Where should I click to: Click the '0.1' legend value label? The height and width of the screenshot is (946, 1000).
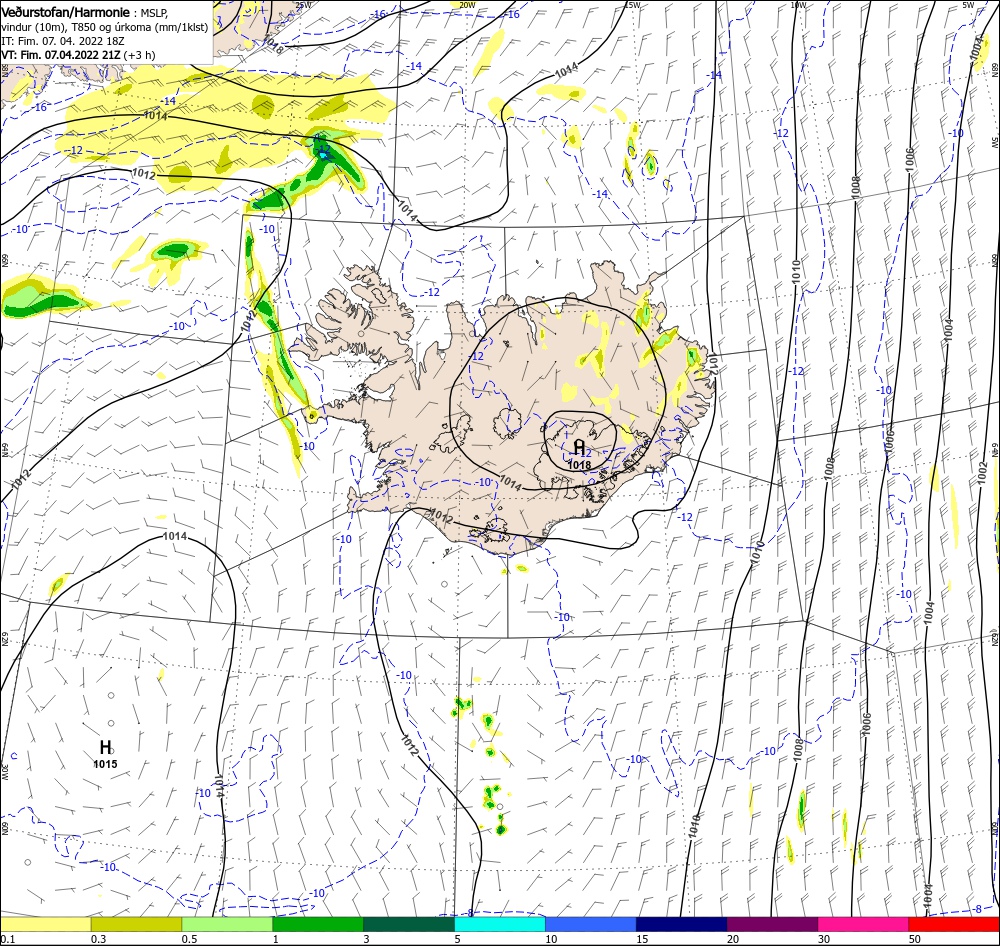click(8, 939)
